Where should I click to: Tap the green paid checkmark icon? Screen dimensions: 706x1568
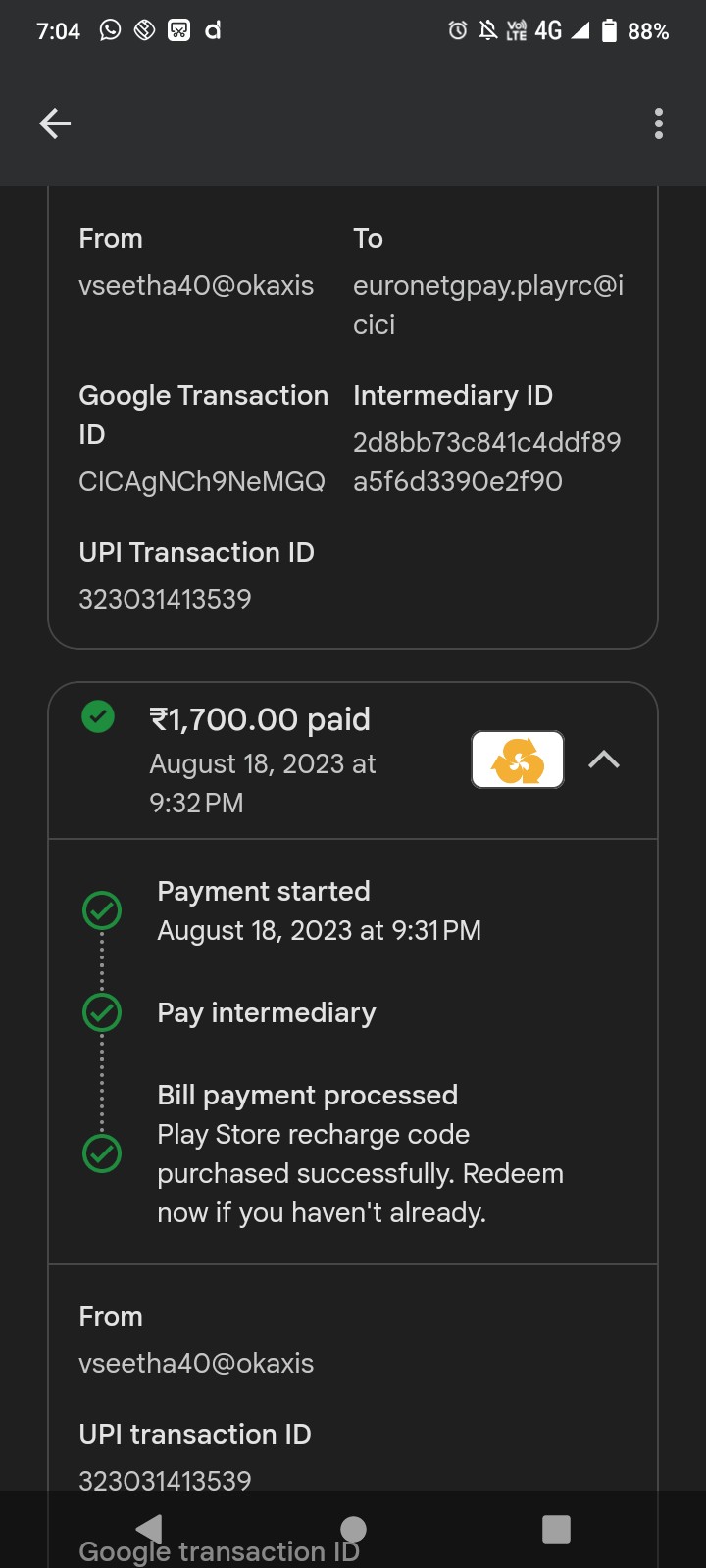click(x=98, y=716)
